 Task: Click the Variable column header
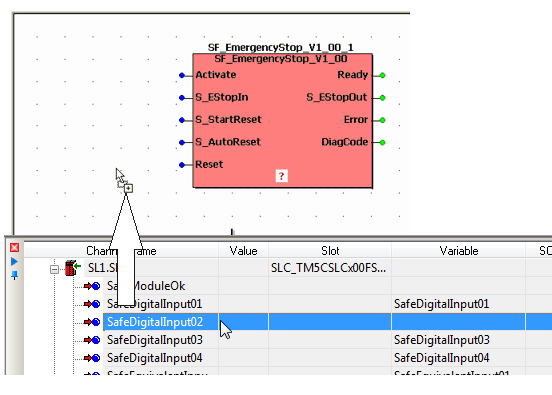point(459,251)
